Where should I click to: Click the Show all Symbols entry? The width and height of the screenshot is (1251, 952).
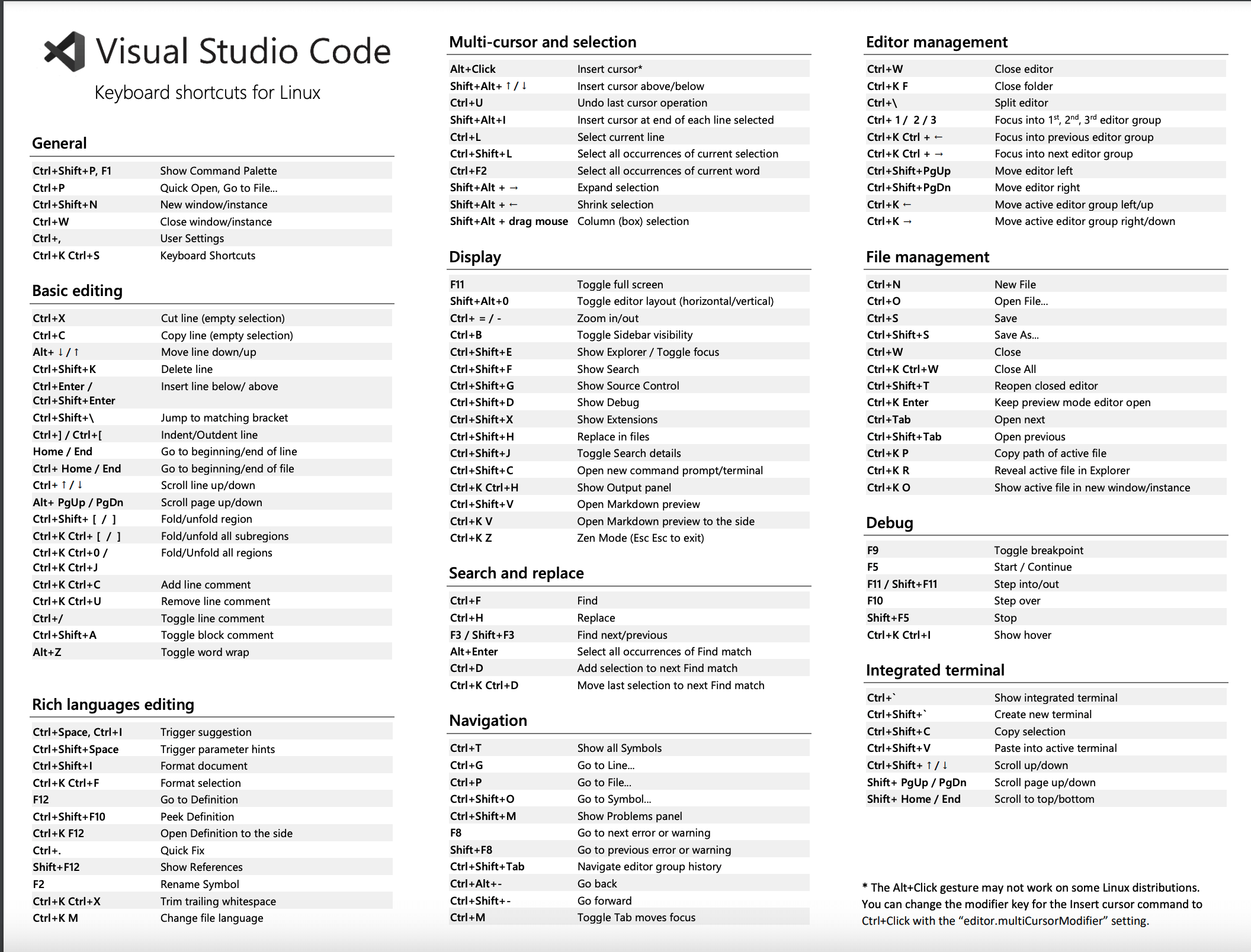click(x=619, y=748)
